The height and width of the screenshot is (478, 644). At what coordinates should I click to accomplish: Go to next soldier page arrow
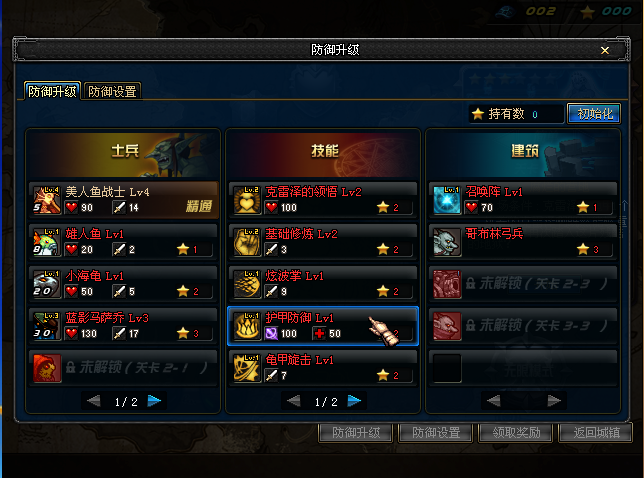click(154, 401)
